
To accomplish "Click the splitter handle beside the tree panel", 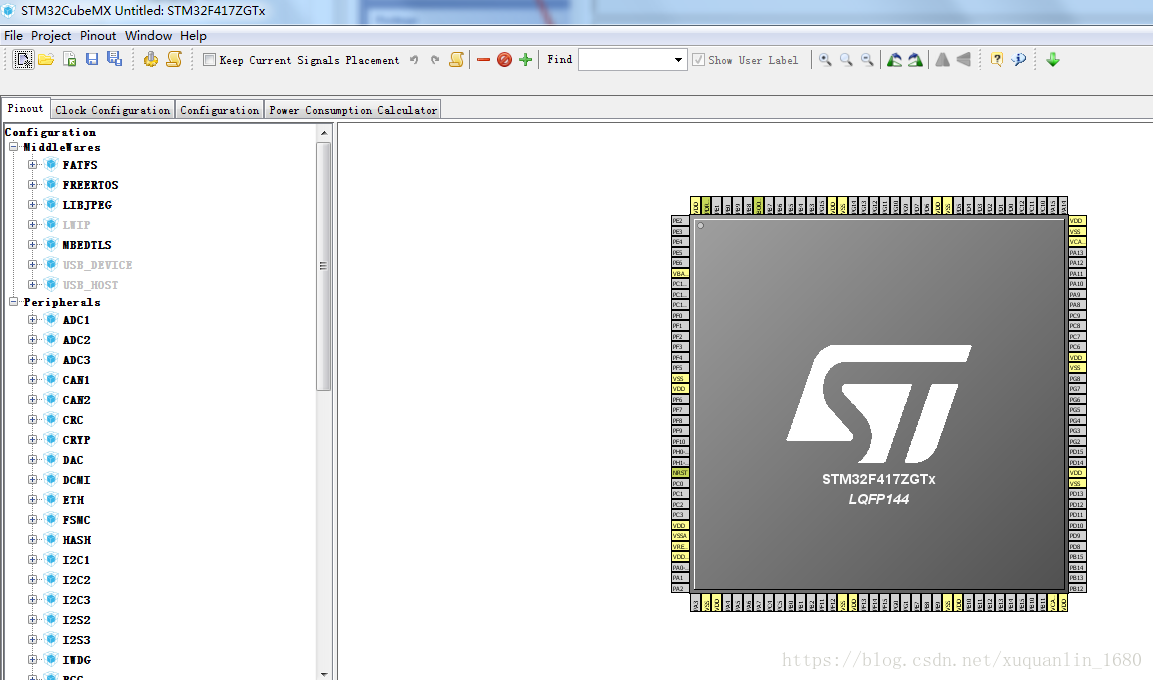I will coord(335,401).
